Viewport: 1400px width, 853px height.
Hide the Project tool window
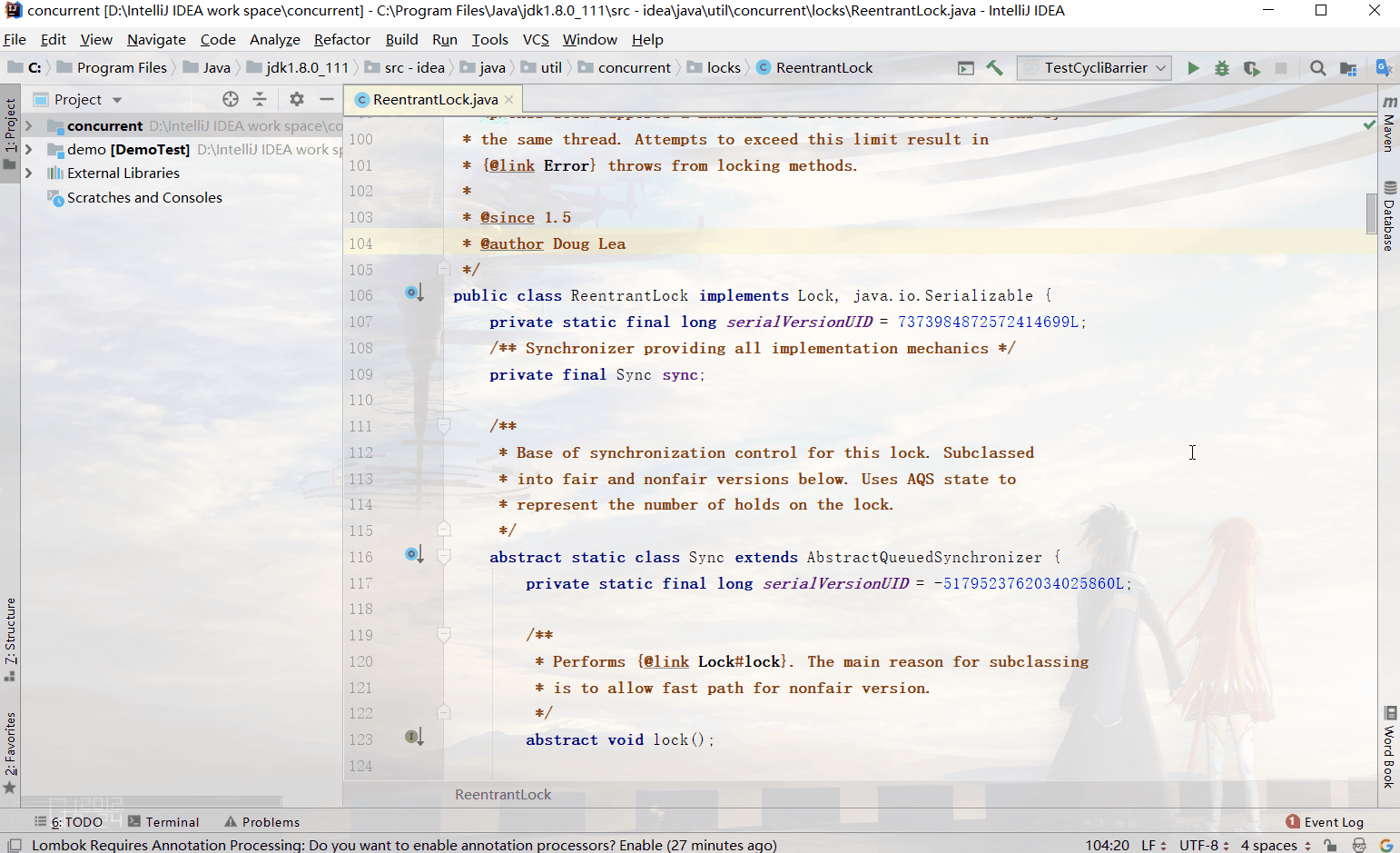tap(327, 99)
